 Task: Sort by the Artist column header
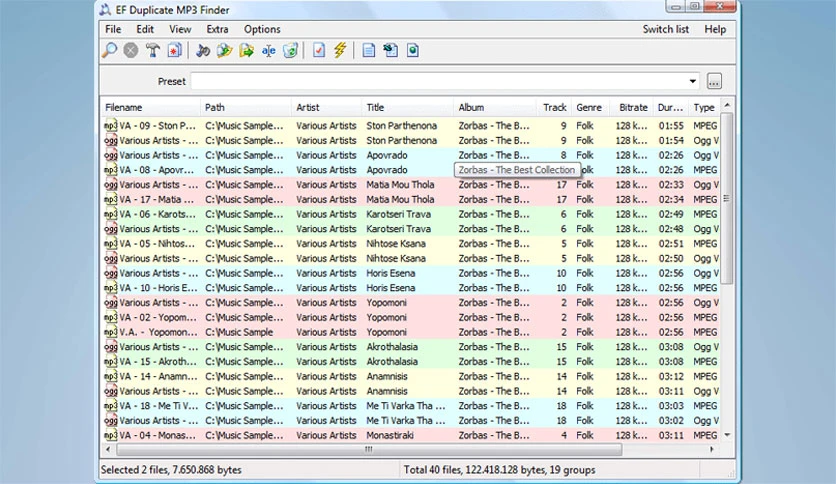click(326, 107)
